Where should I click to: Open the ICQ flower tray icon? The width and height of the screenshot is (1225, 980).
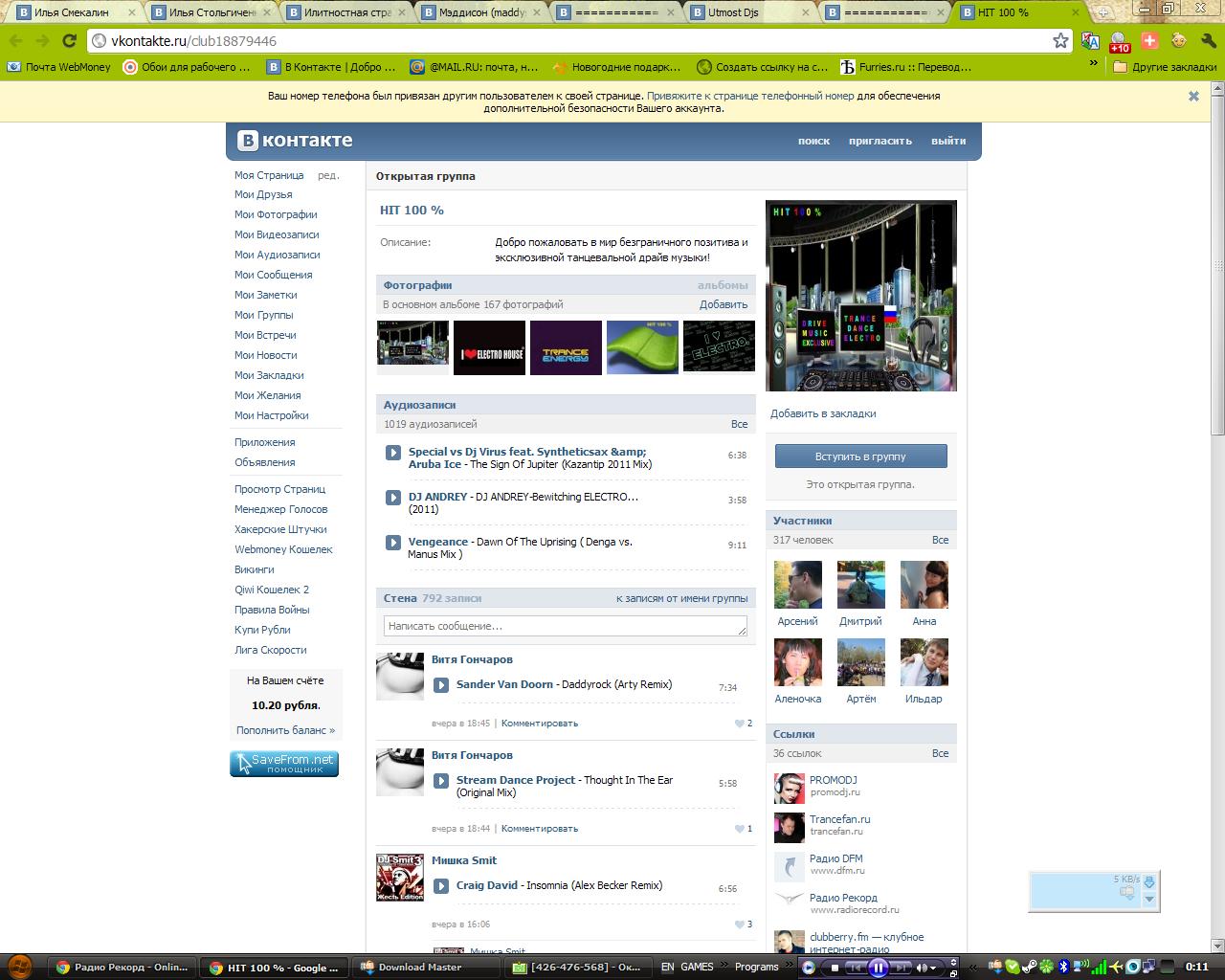1046,967
